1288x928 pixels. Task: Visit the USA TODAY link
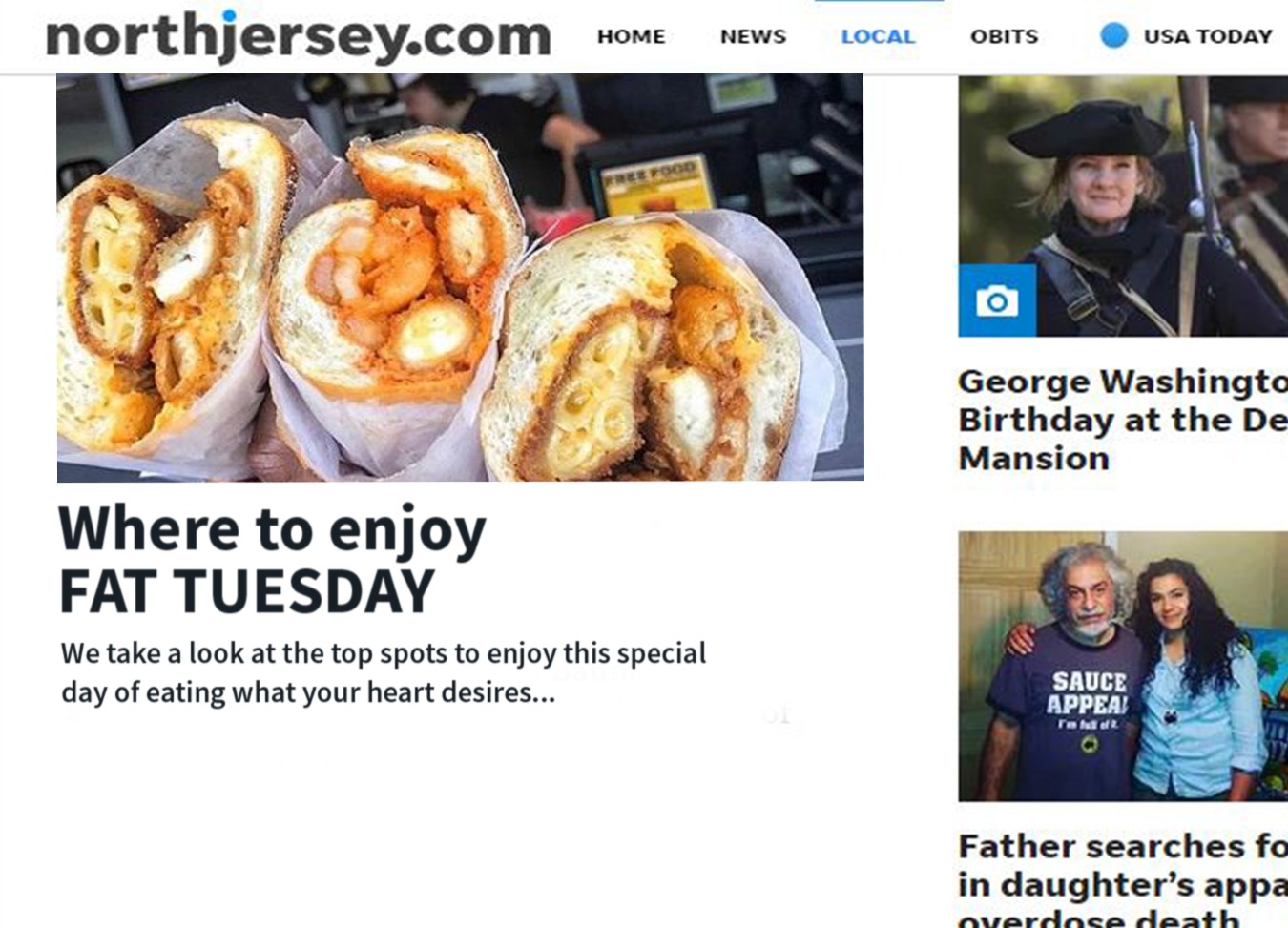pyautogui.click(x=1208, y=37)
